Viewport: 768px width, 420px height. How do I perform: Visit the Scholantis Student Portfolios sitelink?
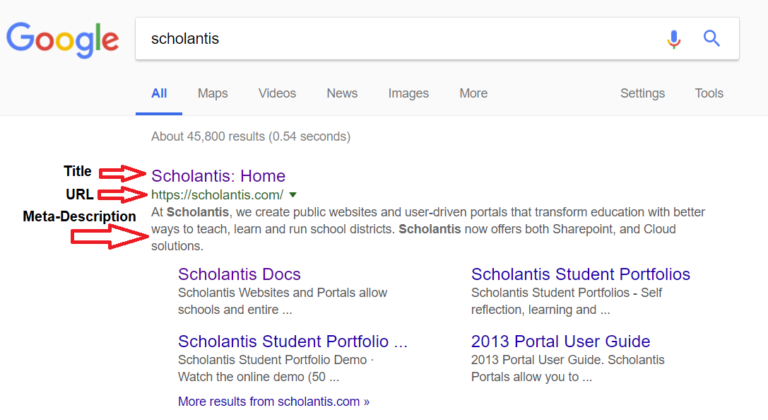pyautogui.click(x=580, y=274)
